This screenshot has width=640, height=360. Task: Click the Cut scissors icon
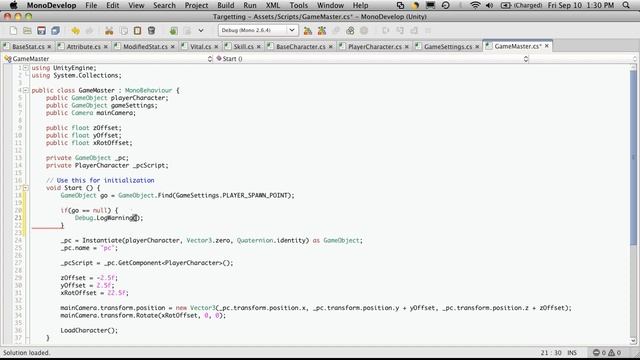click(109, 31)
